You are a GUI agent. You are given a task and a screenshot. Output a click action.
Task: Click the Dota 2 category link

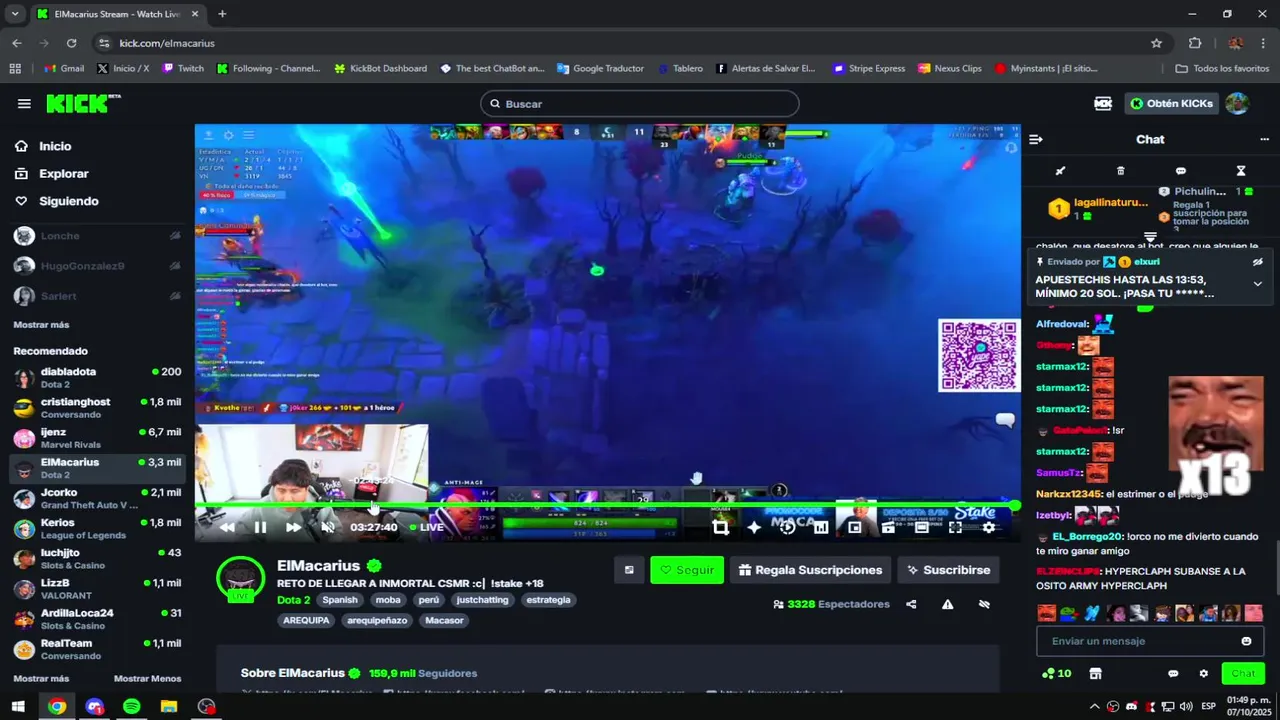pyautogui.click(x=294, y=600)
